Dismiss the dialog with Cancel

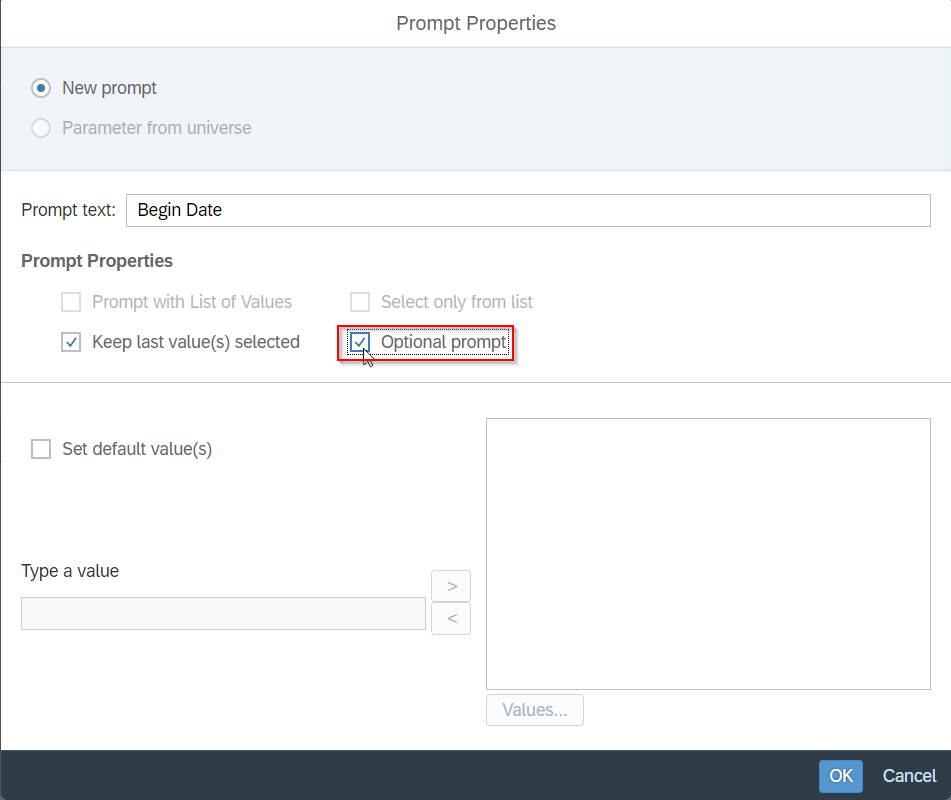coord(909,776)
